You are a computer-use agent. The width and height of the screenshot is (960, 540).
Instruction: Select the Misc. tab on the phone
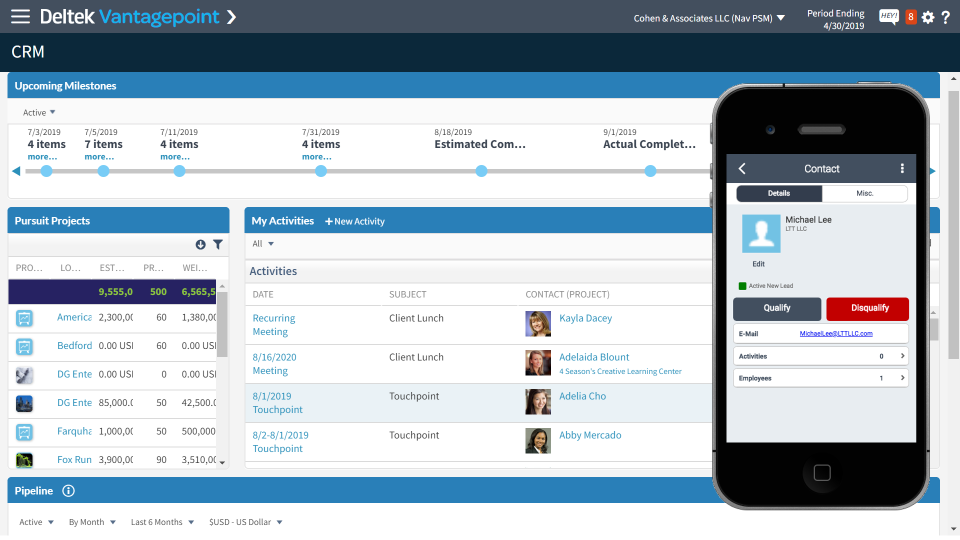pyautogui.click(x=864, y=193)
